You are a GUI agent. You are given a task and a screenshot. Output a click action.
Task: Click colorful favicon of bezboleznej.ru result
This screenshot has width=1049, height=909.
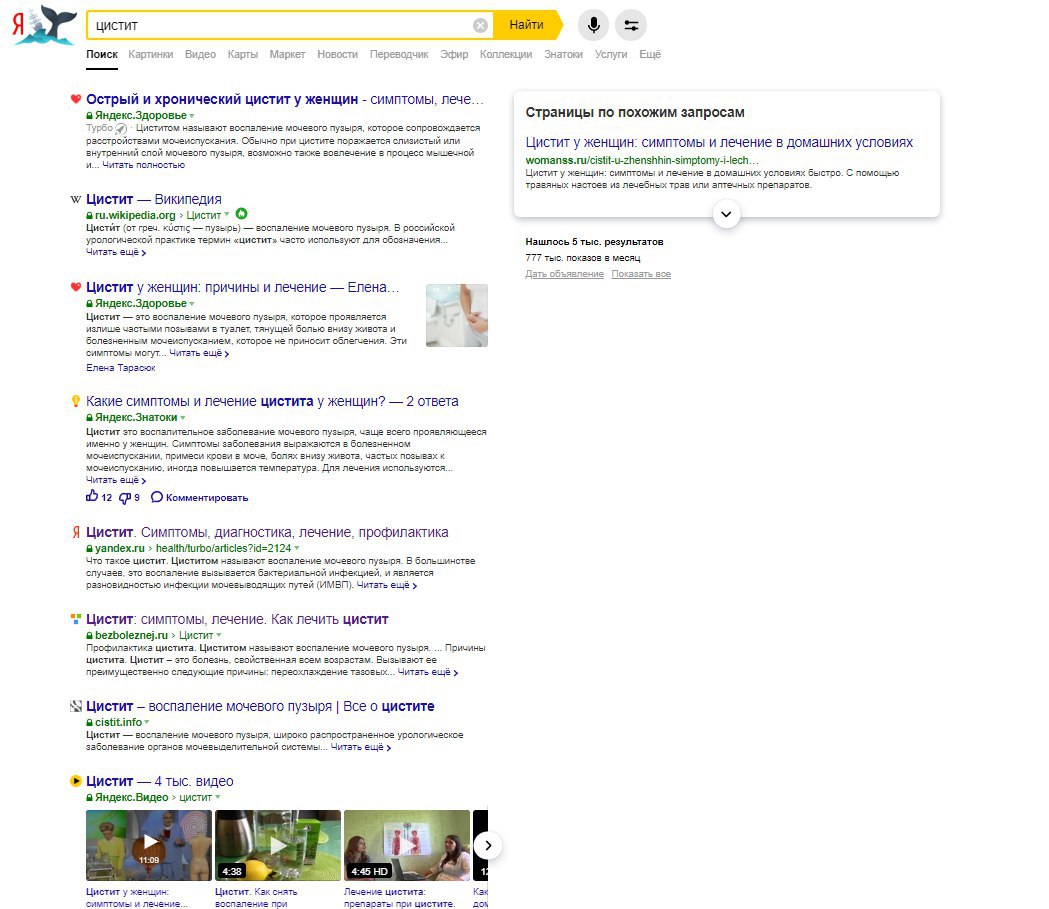tap(76, 619)
